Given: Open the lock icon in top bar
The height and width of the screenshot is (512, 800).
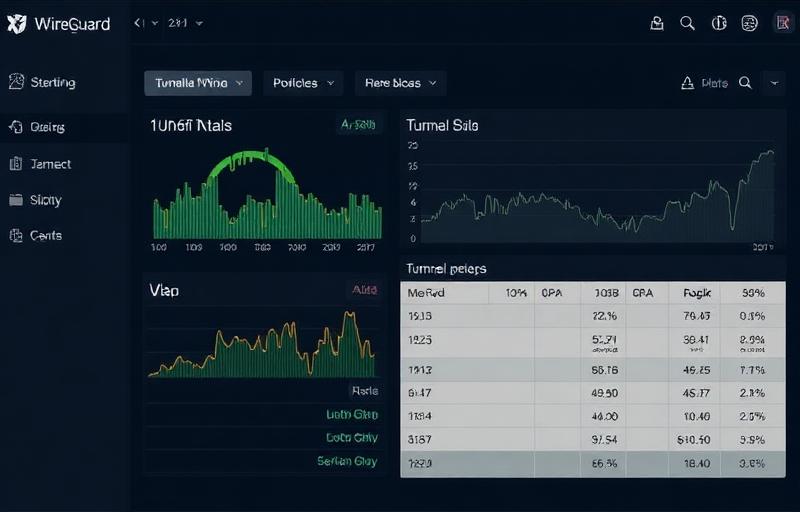Looking at the screenshot, I should tap(657, 23).
